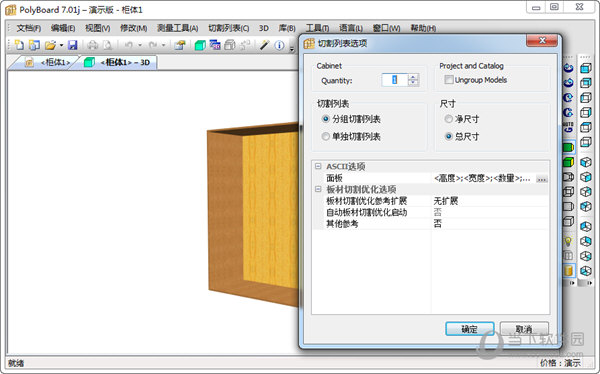Click the 价格：演示 status bar text

[x=560, y=363]
